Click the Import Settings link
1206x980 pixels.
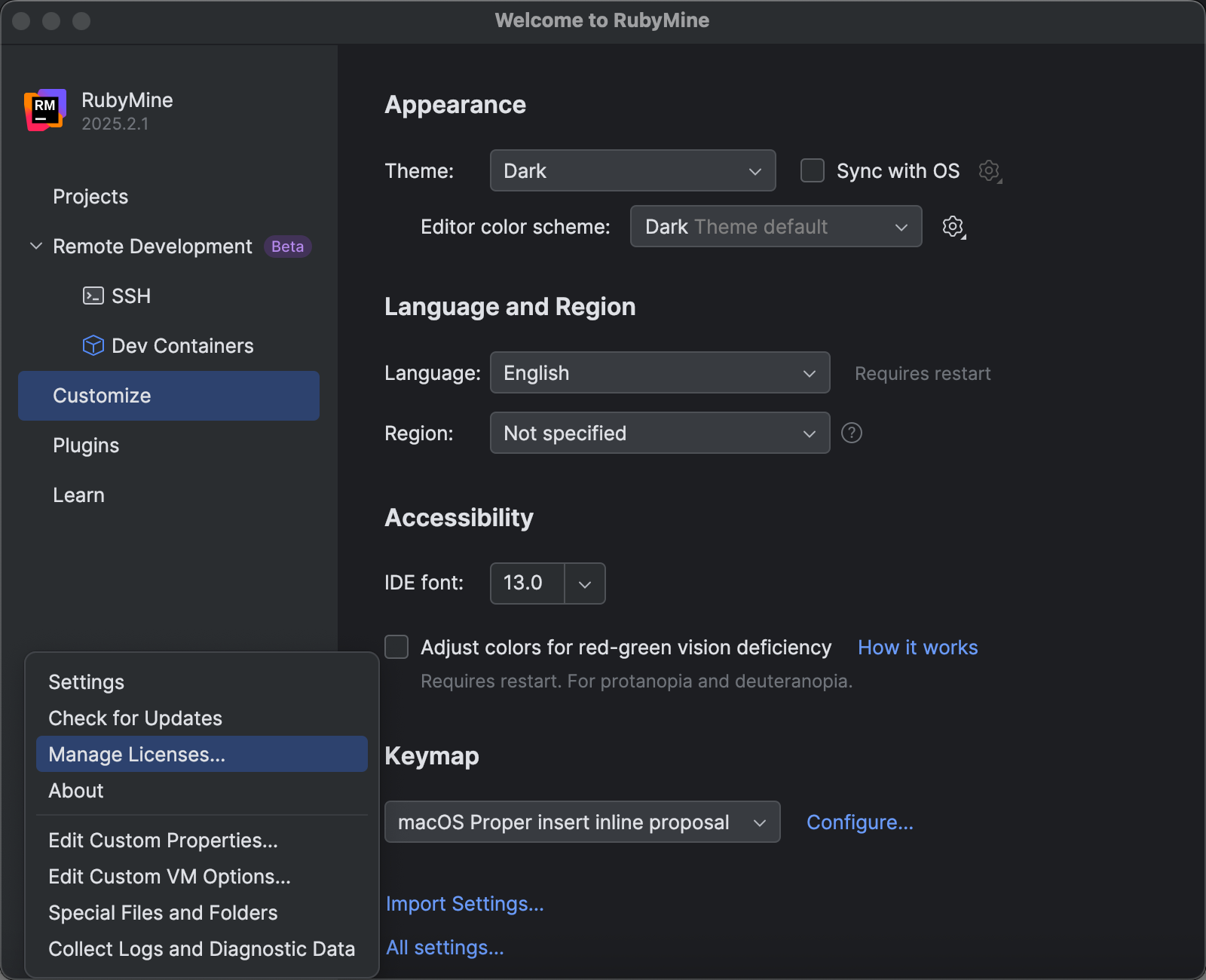pos(464,903)
